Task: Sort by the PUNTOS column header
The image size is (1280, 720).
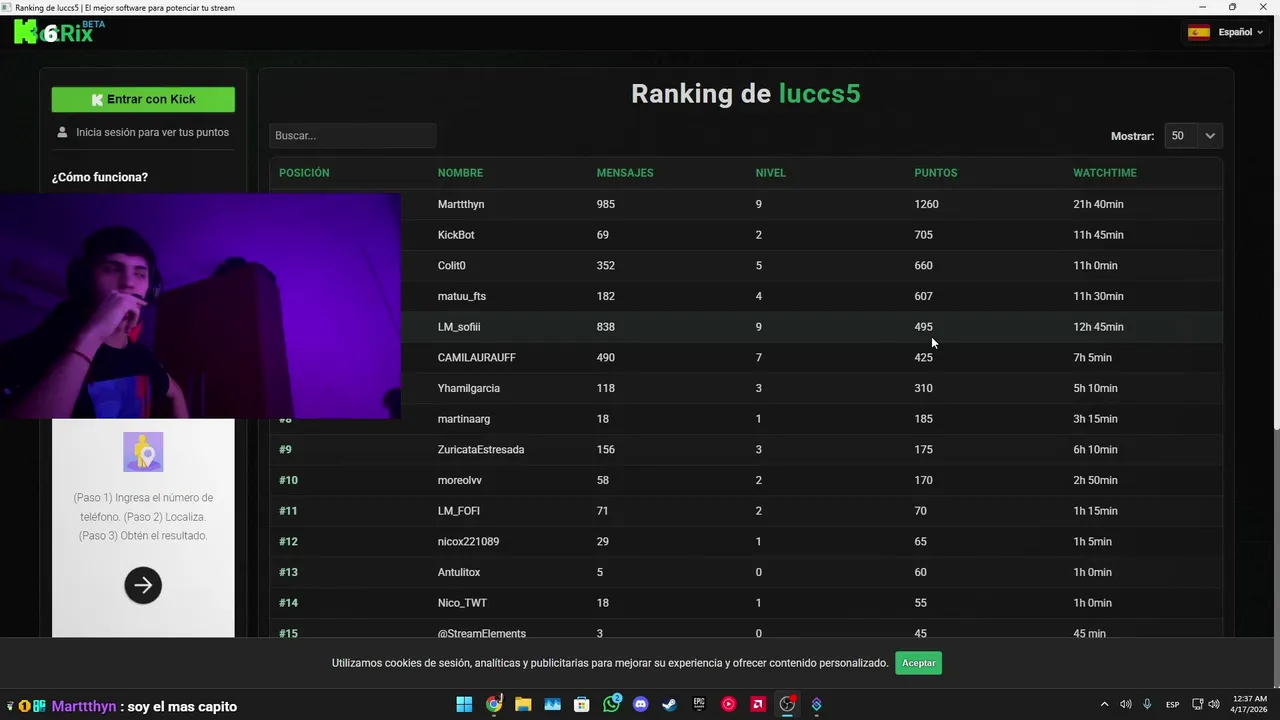Action: pyautogui.click(x=935, y=173)
